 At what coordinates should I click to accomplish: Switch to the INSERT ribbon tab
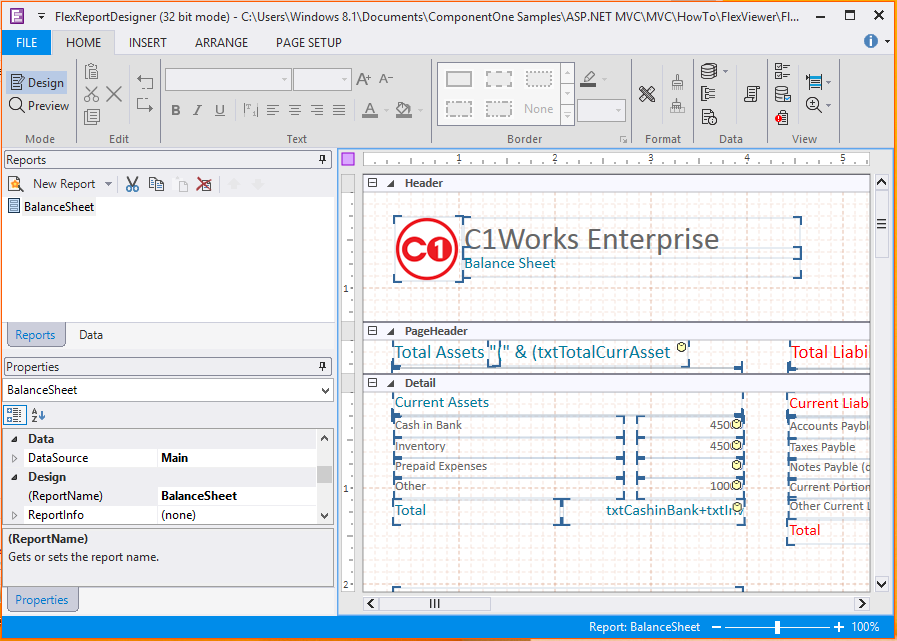(148, 43)
